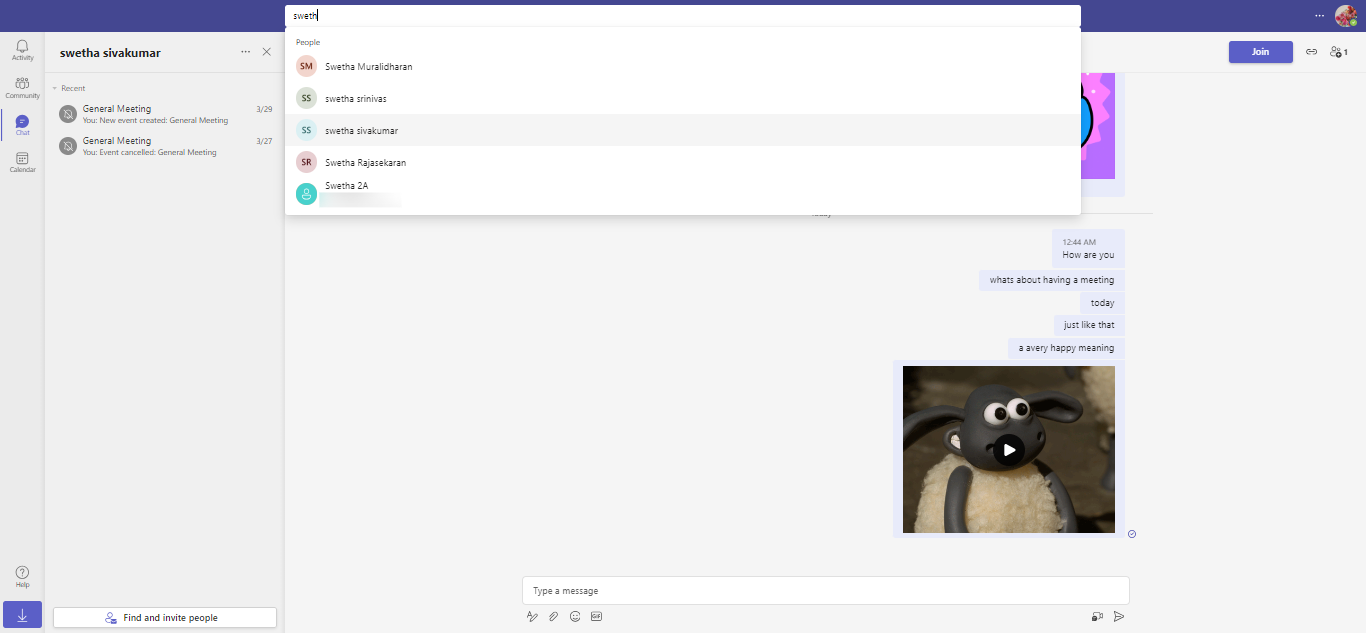The image size is (1366, 633).
Task: Close the swetha sivakumar search panel
Action: (266, 52)
